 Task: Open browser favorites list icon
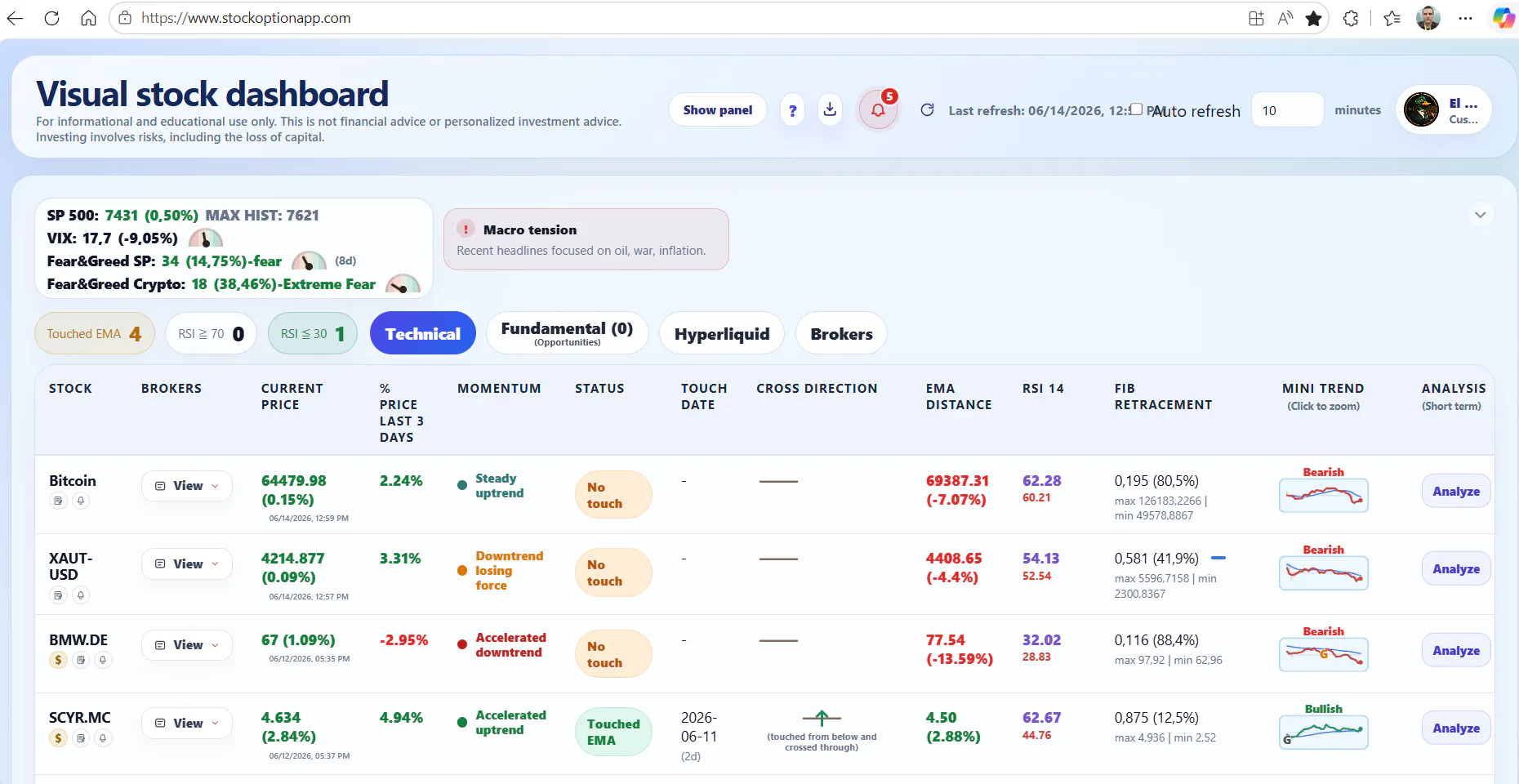1392,18
